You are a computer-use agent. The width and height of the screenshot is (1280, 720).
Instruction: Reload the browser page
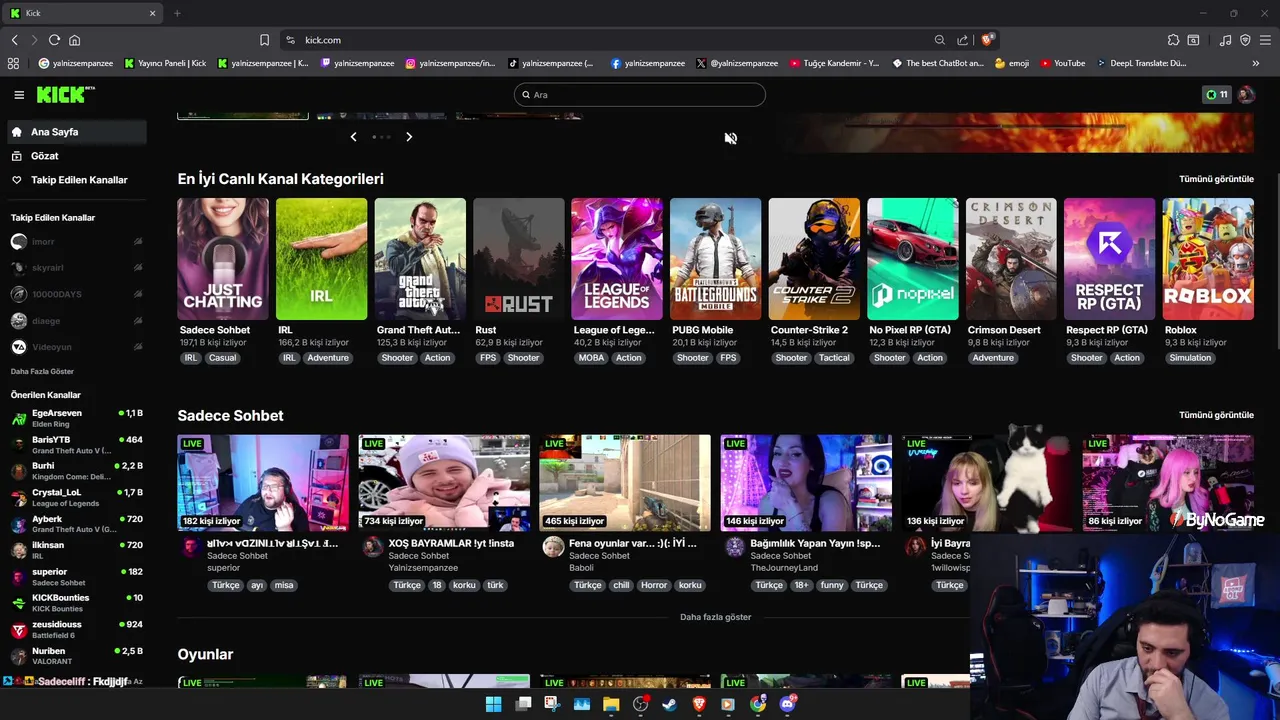click(x=54, y=40)
